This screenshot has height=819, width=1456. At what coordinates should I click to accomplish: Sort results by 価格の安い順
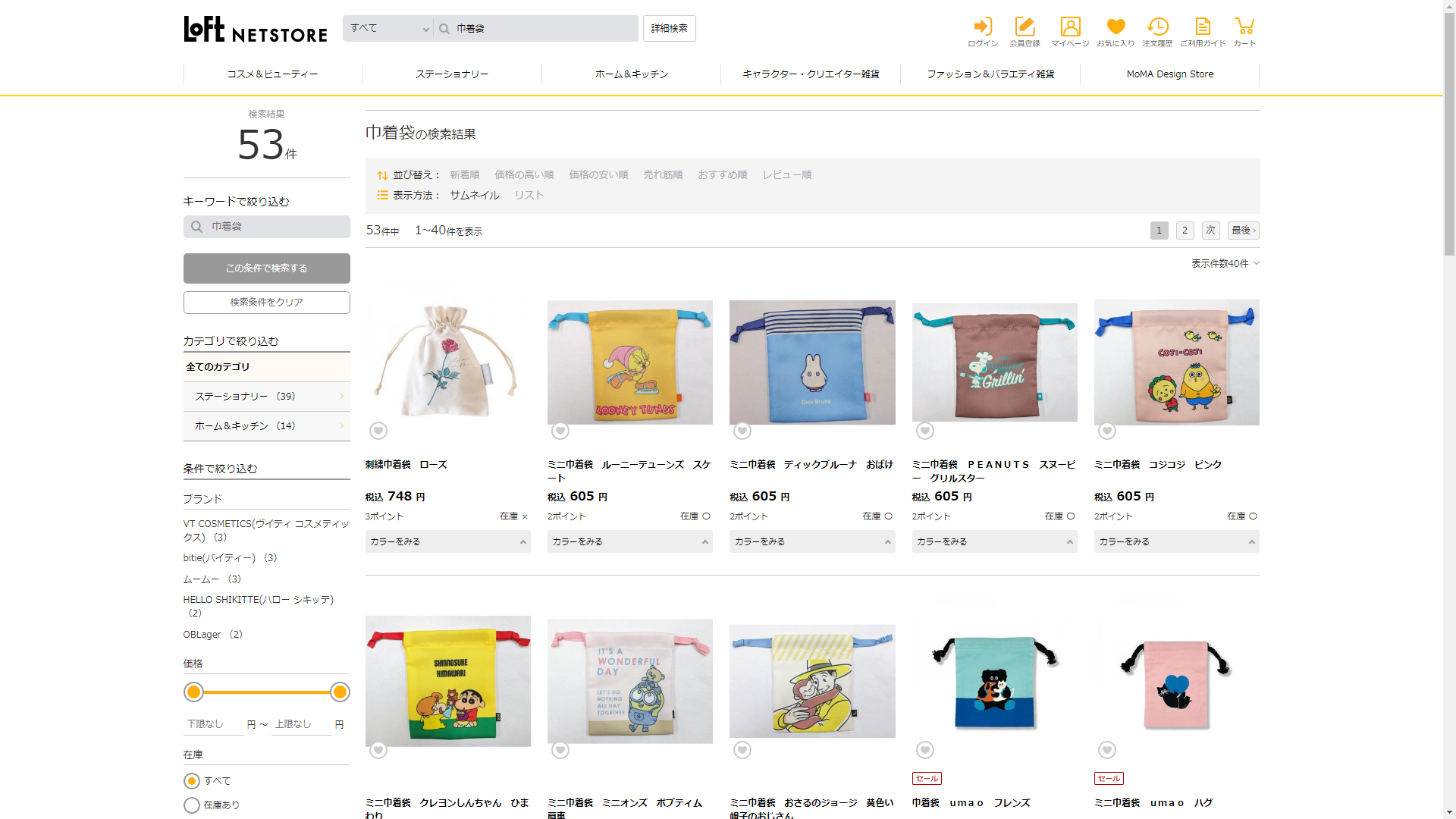(598, 175)
